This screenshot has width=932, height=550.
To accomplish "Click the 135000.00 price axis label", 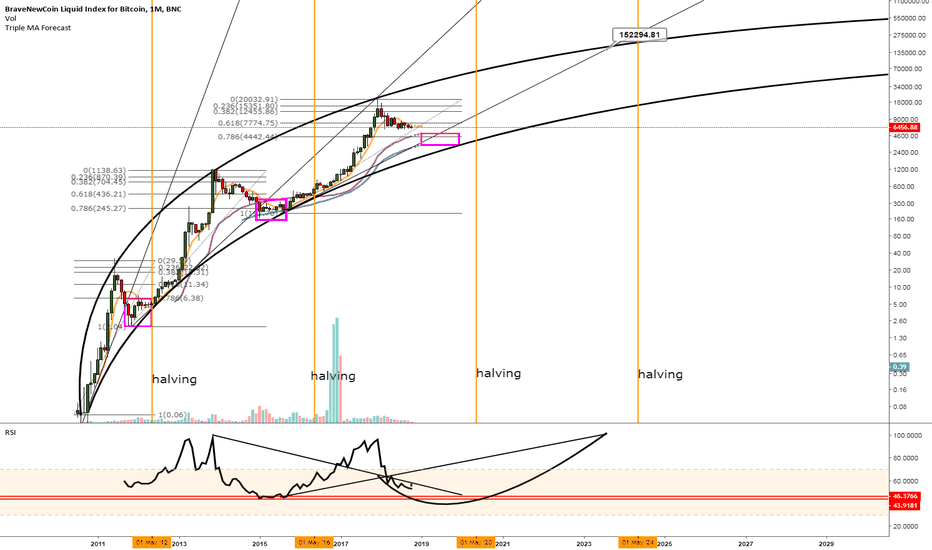I will click(911, 53).
